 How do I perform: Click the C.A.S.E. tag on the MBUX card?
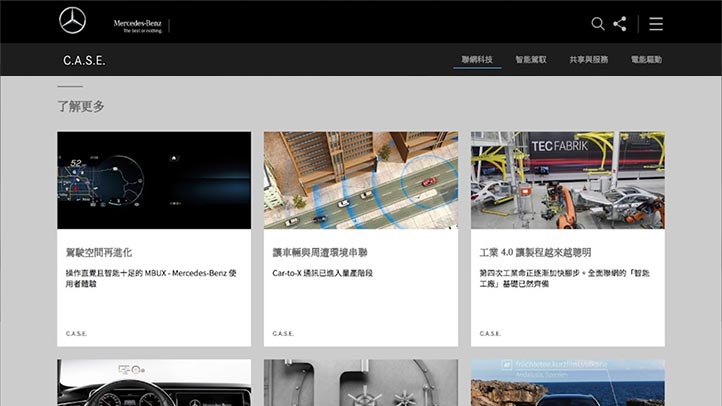[x=76, y=333]
